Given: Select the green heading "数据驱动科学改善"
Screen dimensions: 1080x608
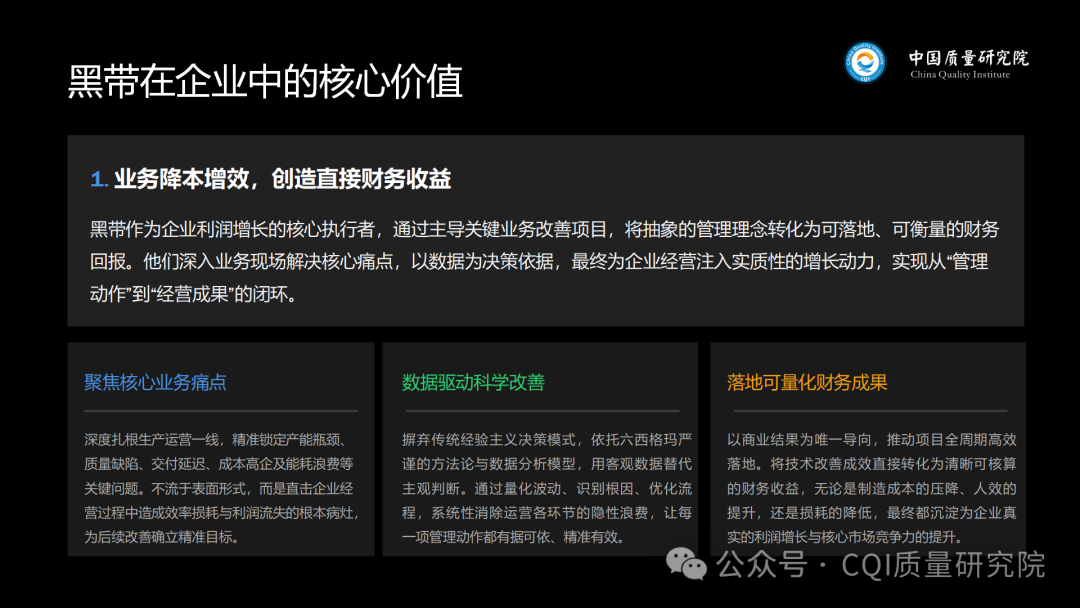Looking at the screenshot, I should tap(473, 382).
